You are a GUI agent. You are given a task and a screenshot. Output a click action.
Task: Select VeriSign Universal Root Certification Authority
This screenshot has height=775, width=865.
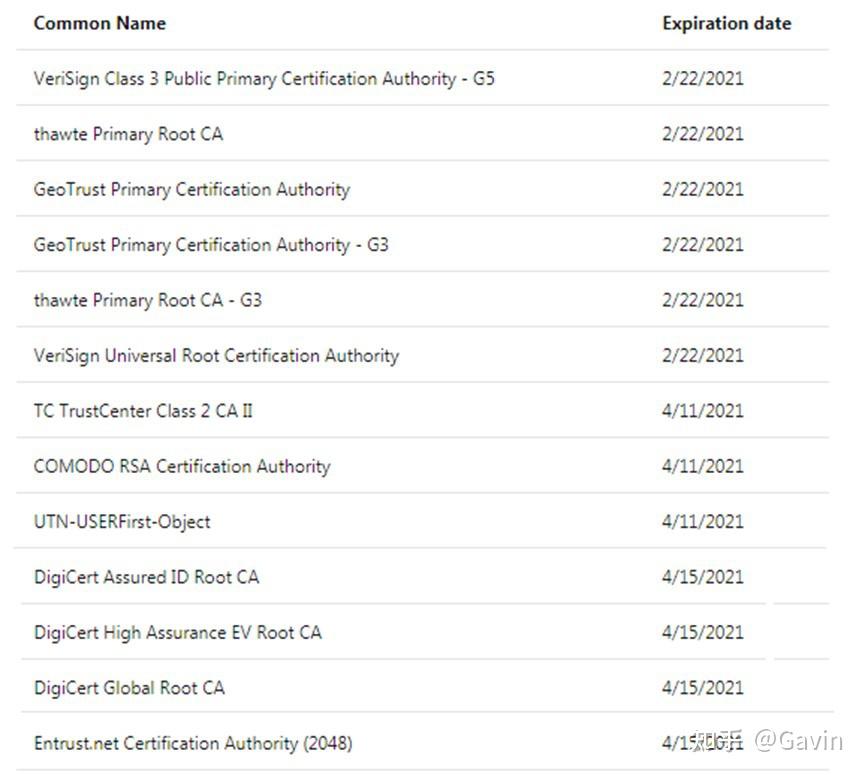(216, 355)
